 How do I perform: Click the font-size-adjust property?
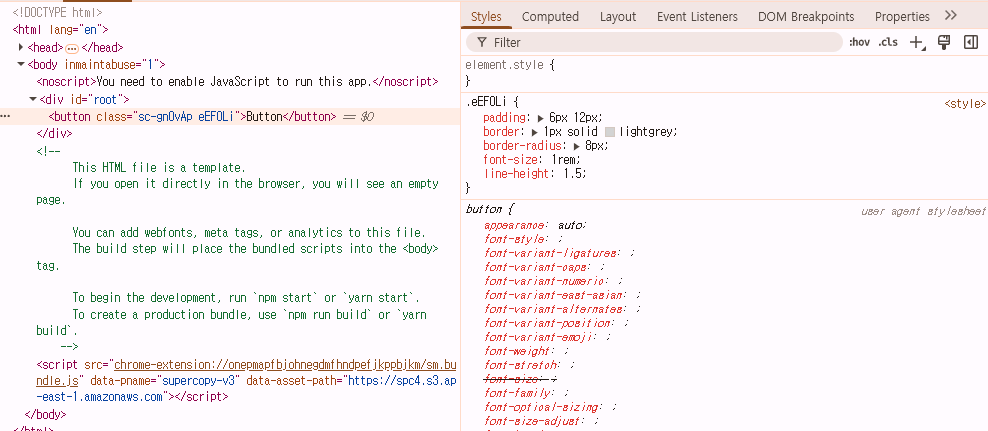[x=533, y=421]
